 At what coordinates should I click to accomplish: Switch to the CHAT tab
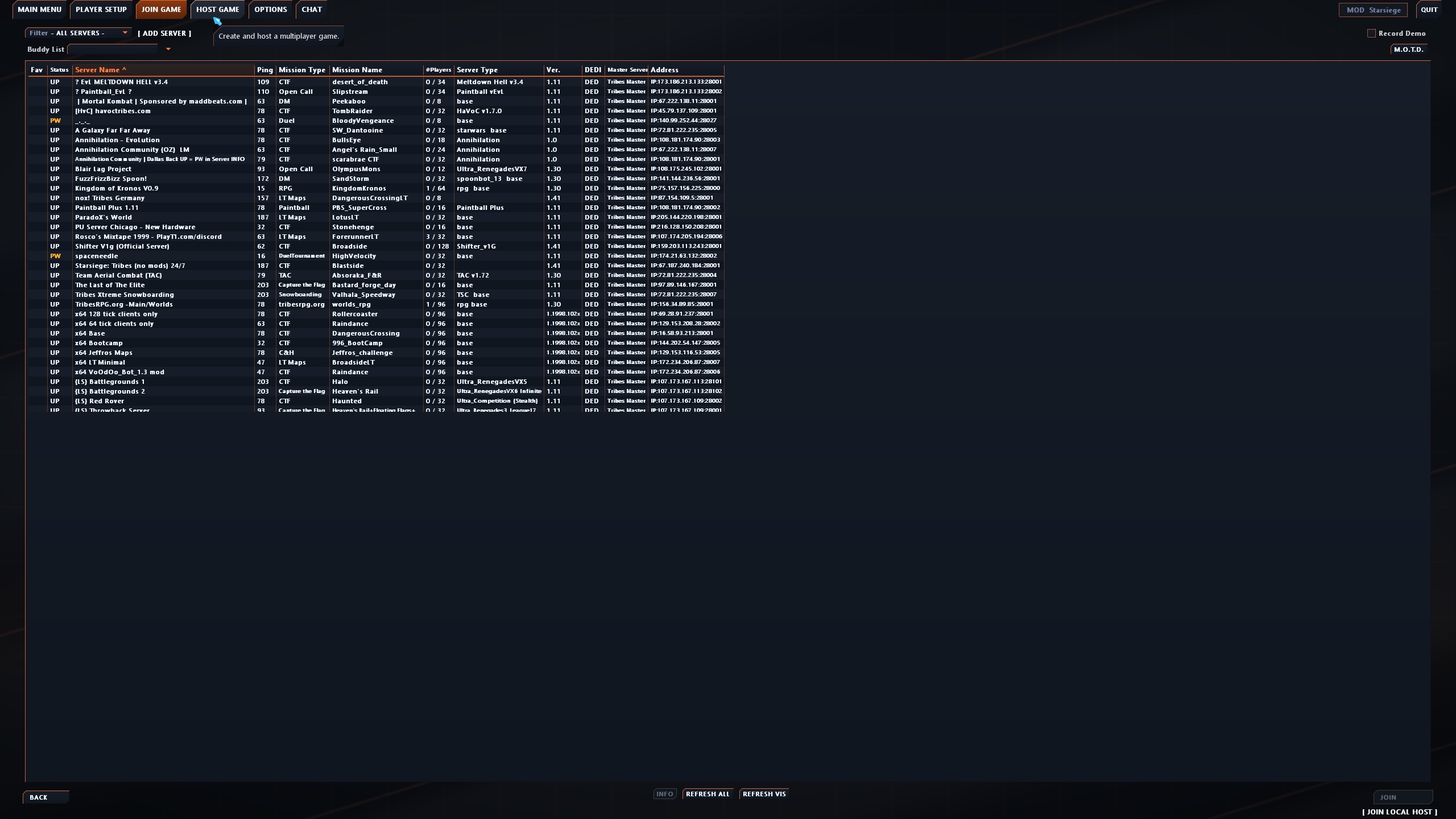coord(312,10)
